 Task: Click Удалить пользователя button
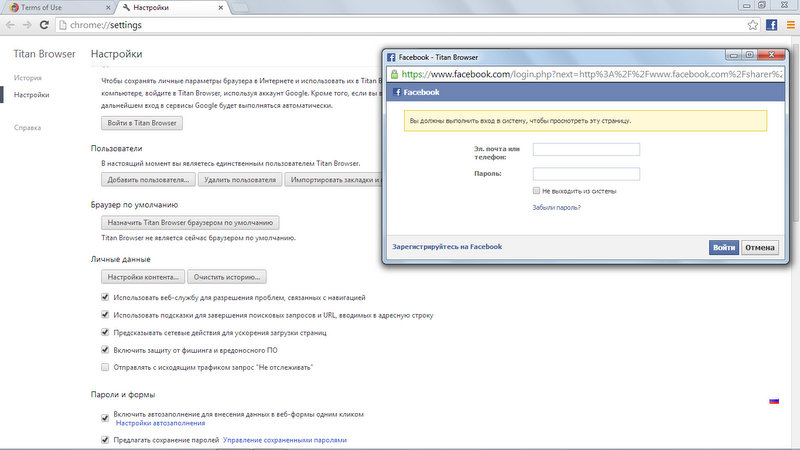pos(240,180)
